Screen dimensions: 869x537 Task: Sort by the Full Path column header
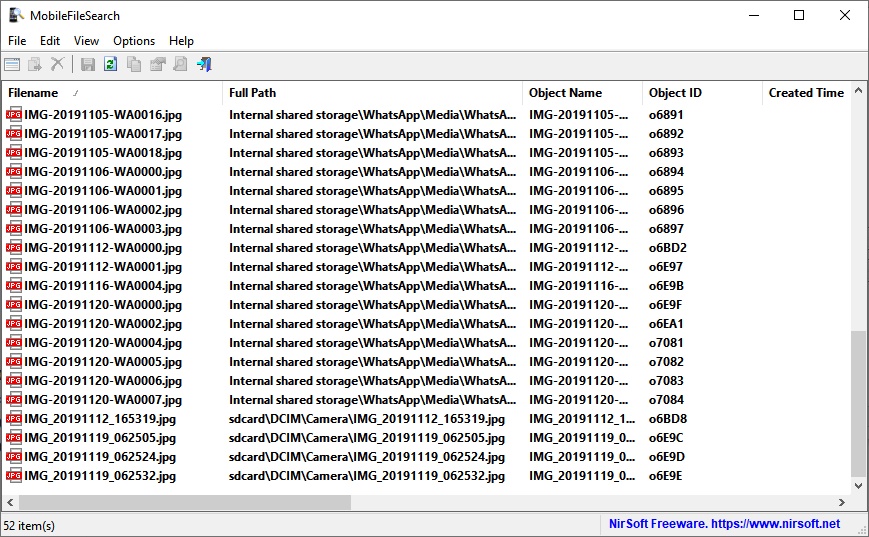coord(372,93)
